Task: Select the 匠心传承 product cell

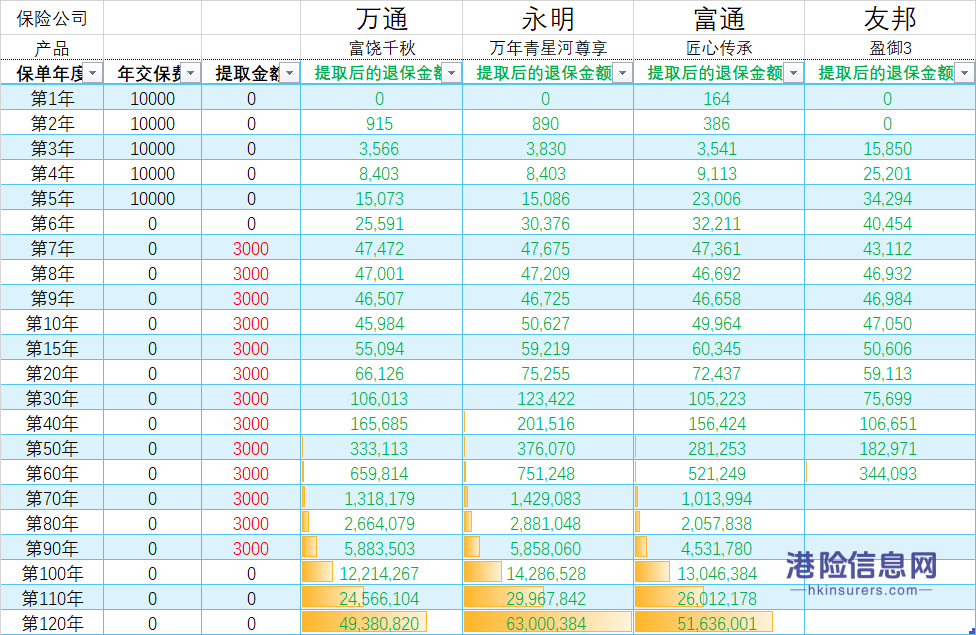Action: click(x=719, y=48)
